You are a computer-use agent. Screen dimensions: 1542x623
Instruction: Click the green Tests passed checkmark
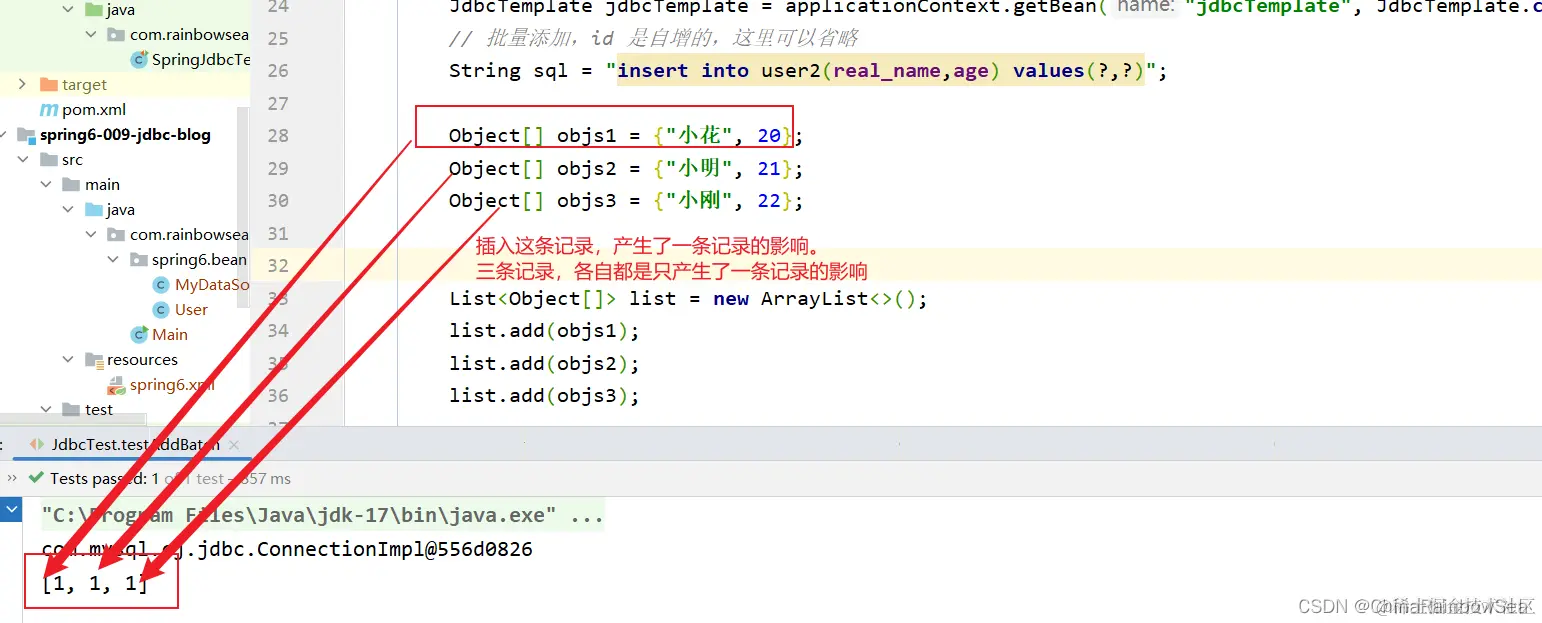click(x=36, y=479)
